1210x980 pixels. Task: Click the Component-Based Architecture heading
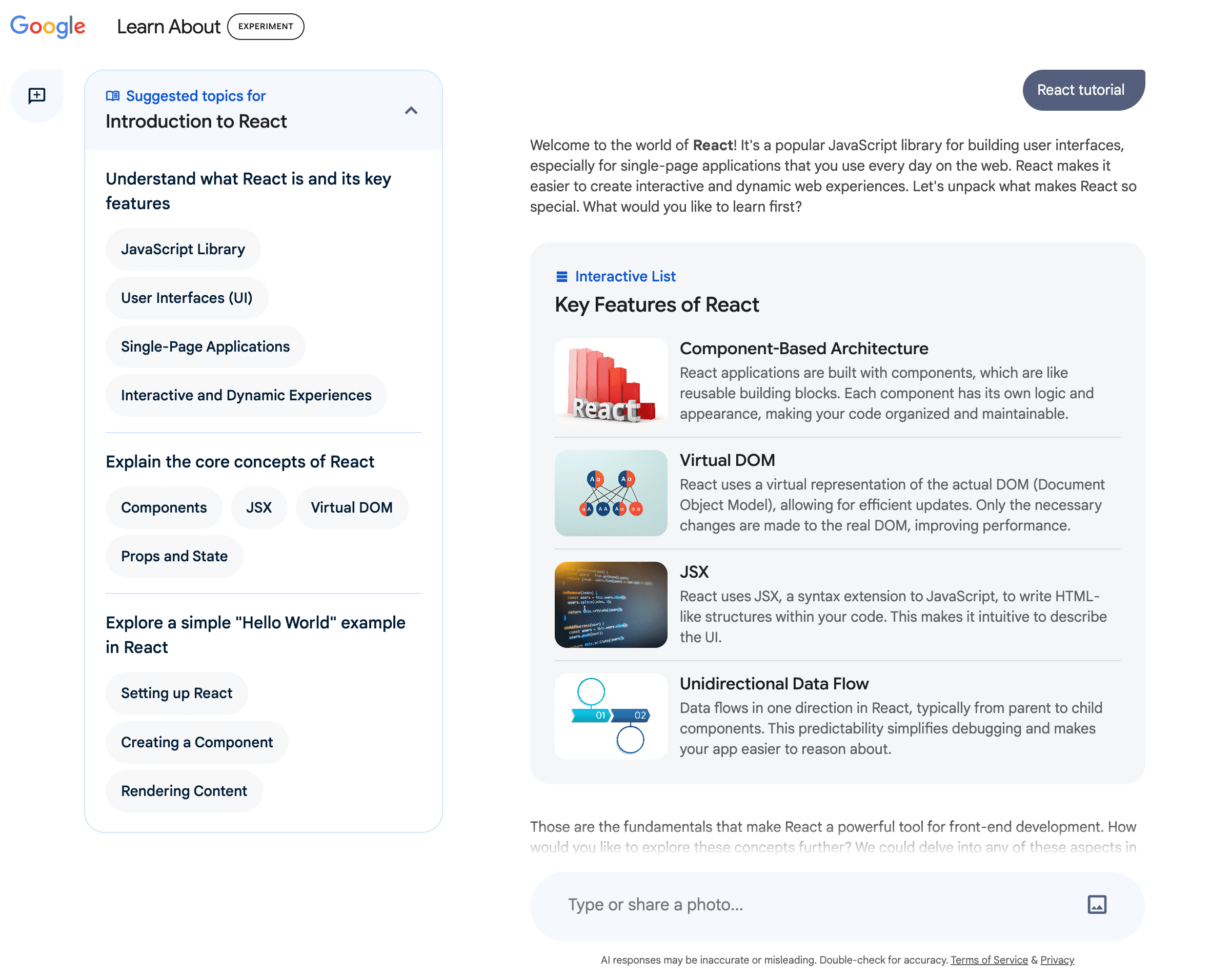803,349
